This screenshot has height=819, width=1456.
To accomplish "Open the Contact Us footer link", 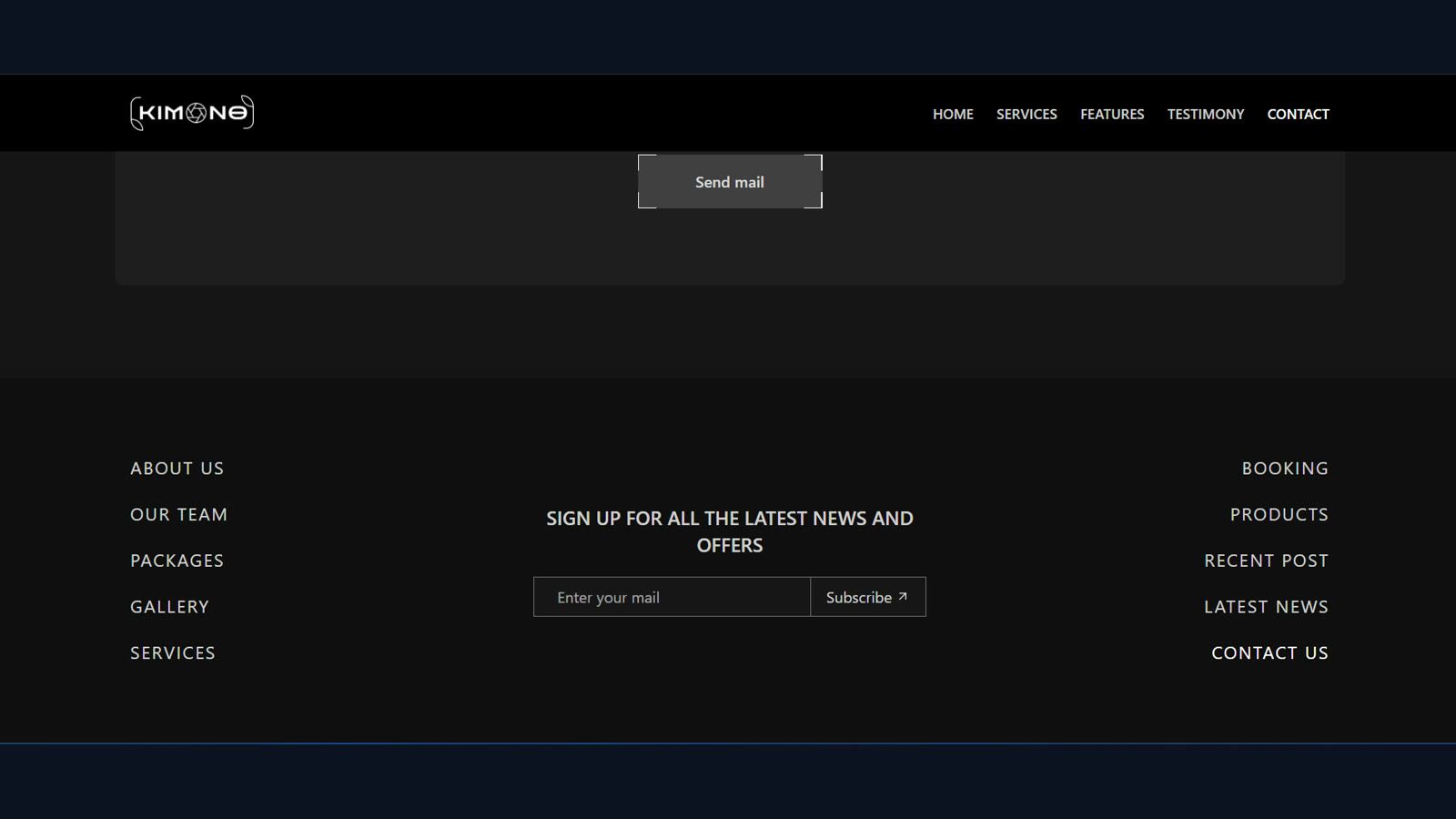I will 1270,653.
